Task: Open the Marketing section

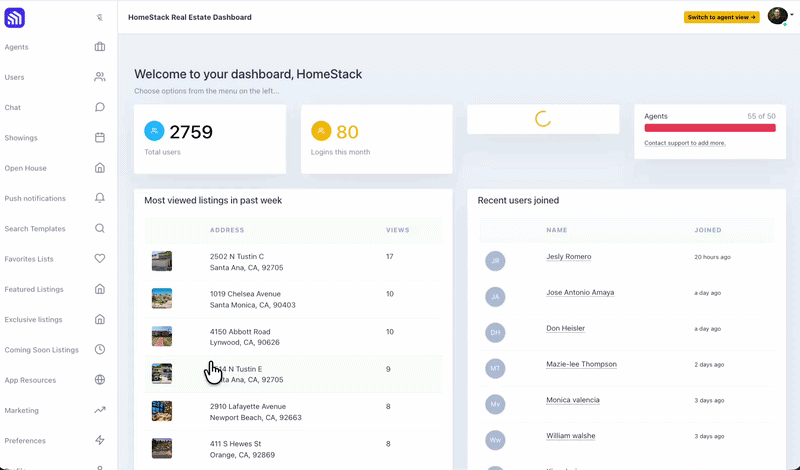Action: click(21, 410)
